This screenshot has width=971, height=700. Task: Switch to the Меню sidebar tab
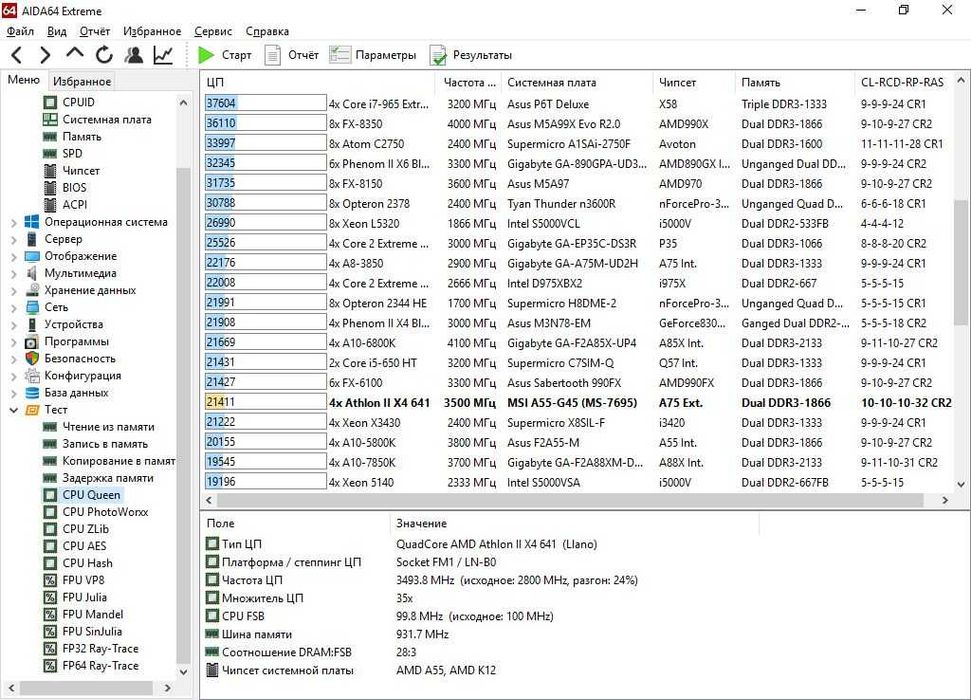(x=24, y=80)
